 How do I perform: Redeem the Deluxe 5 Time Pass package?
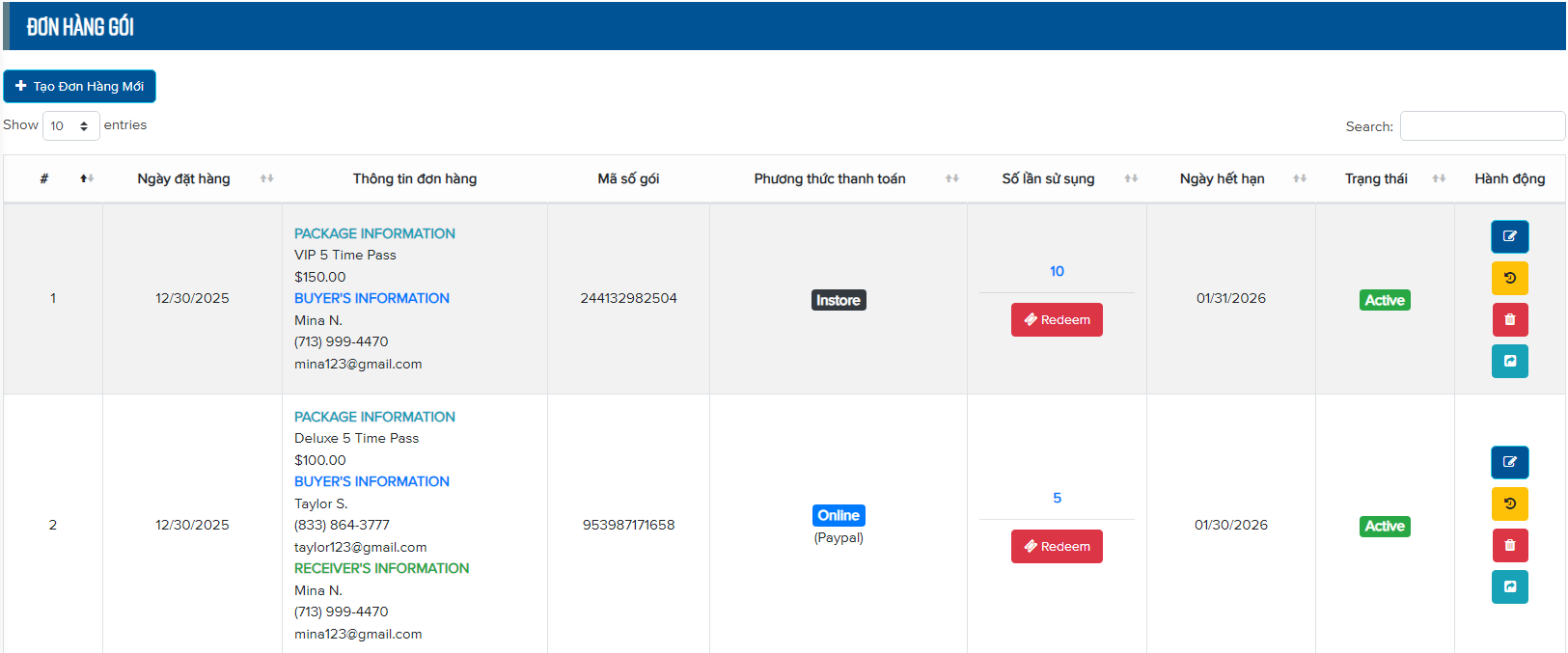point(1057,547)
